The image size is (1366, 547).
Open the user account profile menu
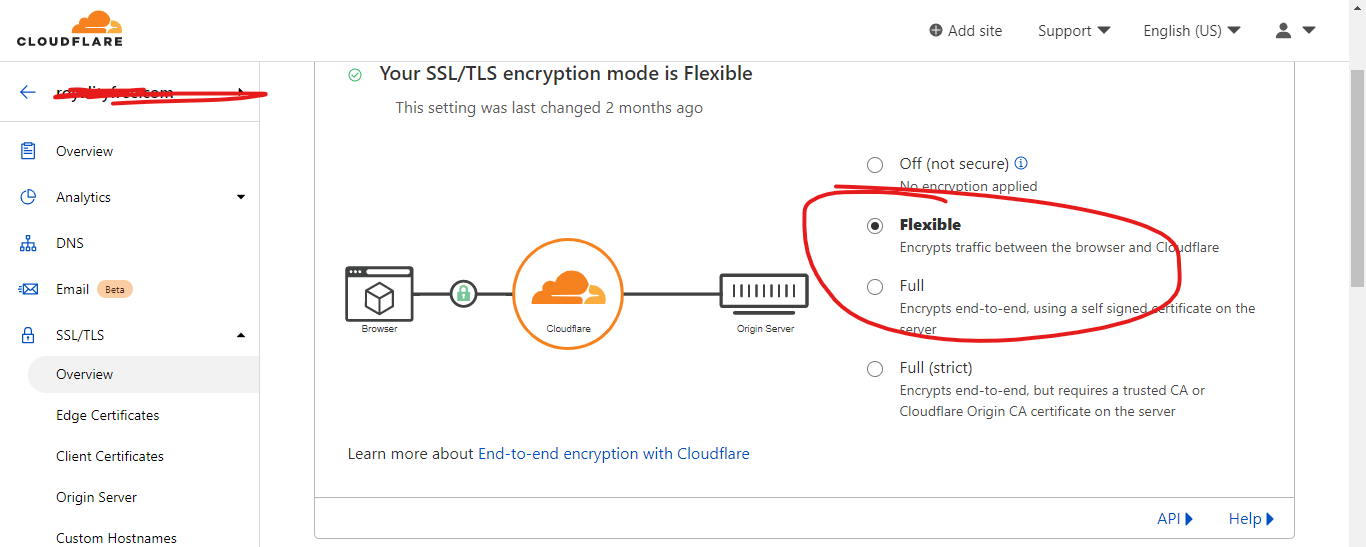coord(1294,31)
